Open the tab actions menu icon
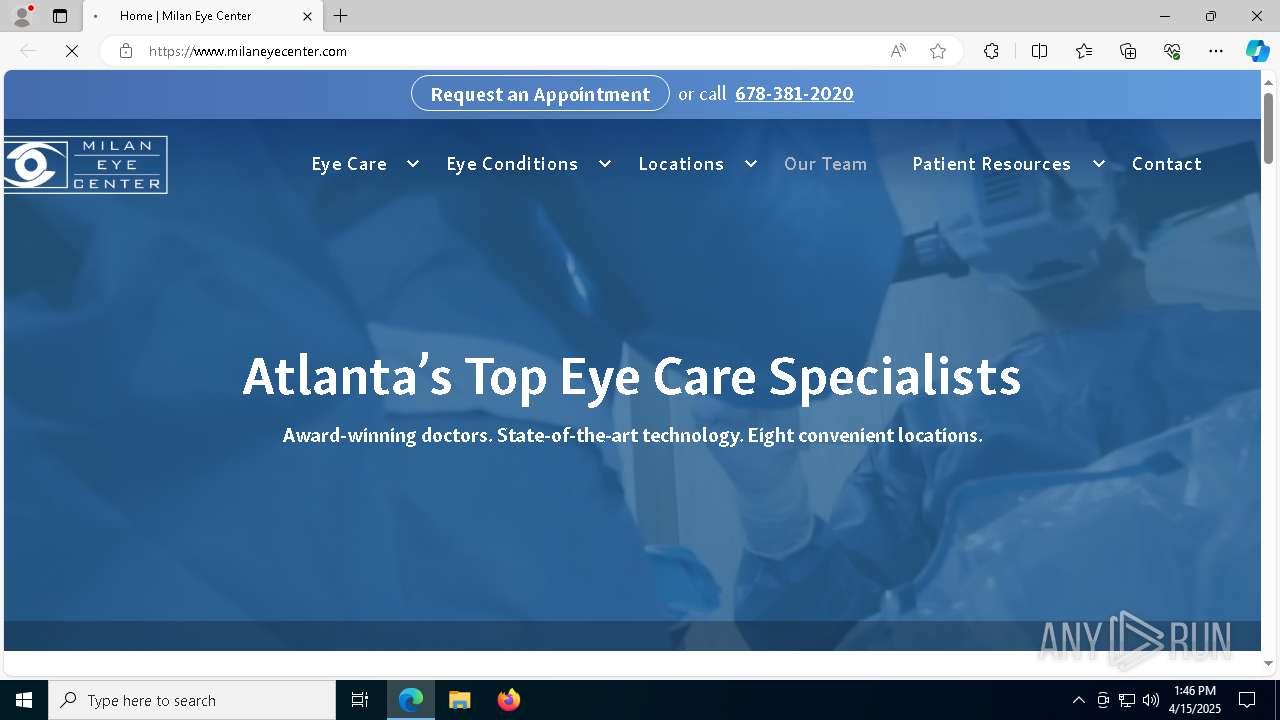 pyautogui.click(x=60, y=16)
